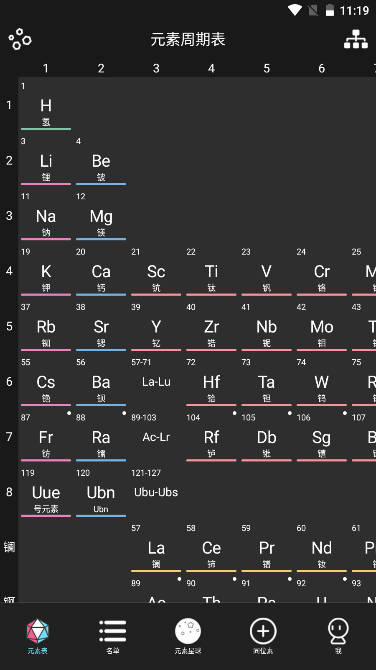Open the 名单 list icon in bottom bar
Viewport: 376px width, 670px height.
pyautogui.click(x=112, y=631)
